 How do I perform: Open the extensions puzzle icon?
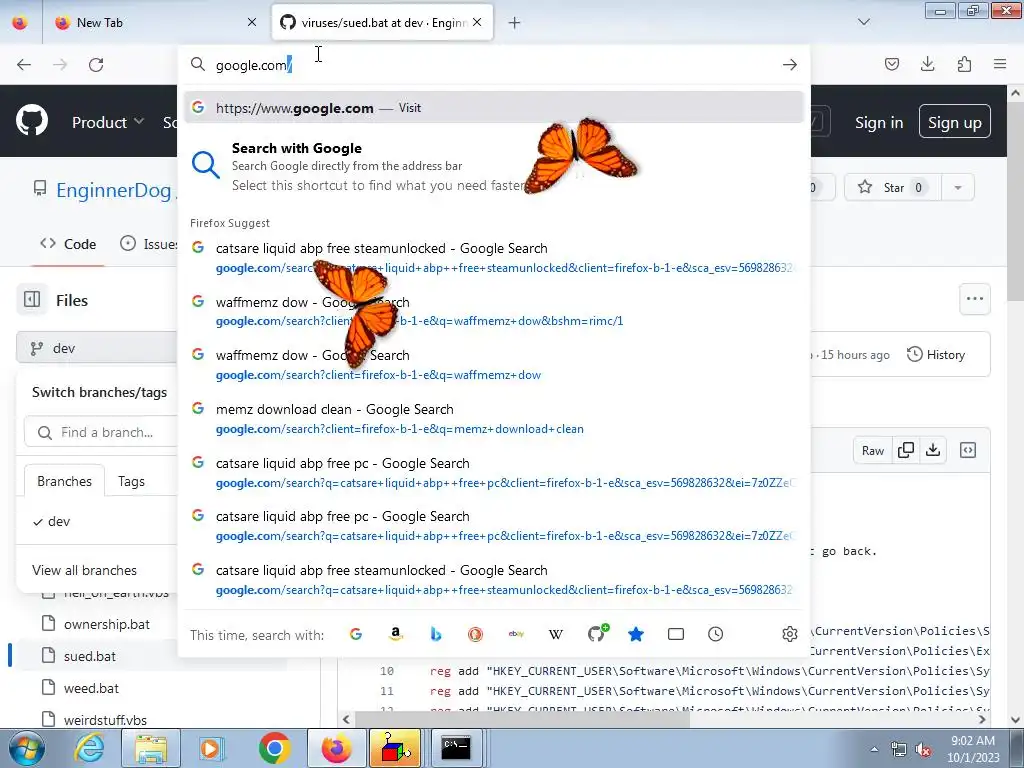(x=964, y=64)
